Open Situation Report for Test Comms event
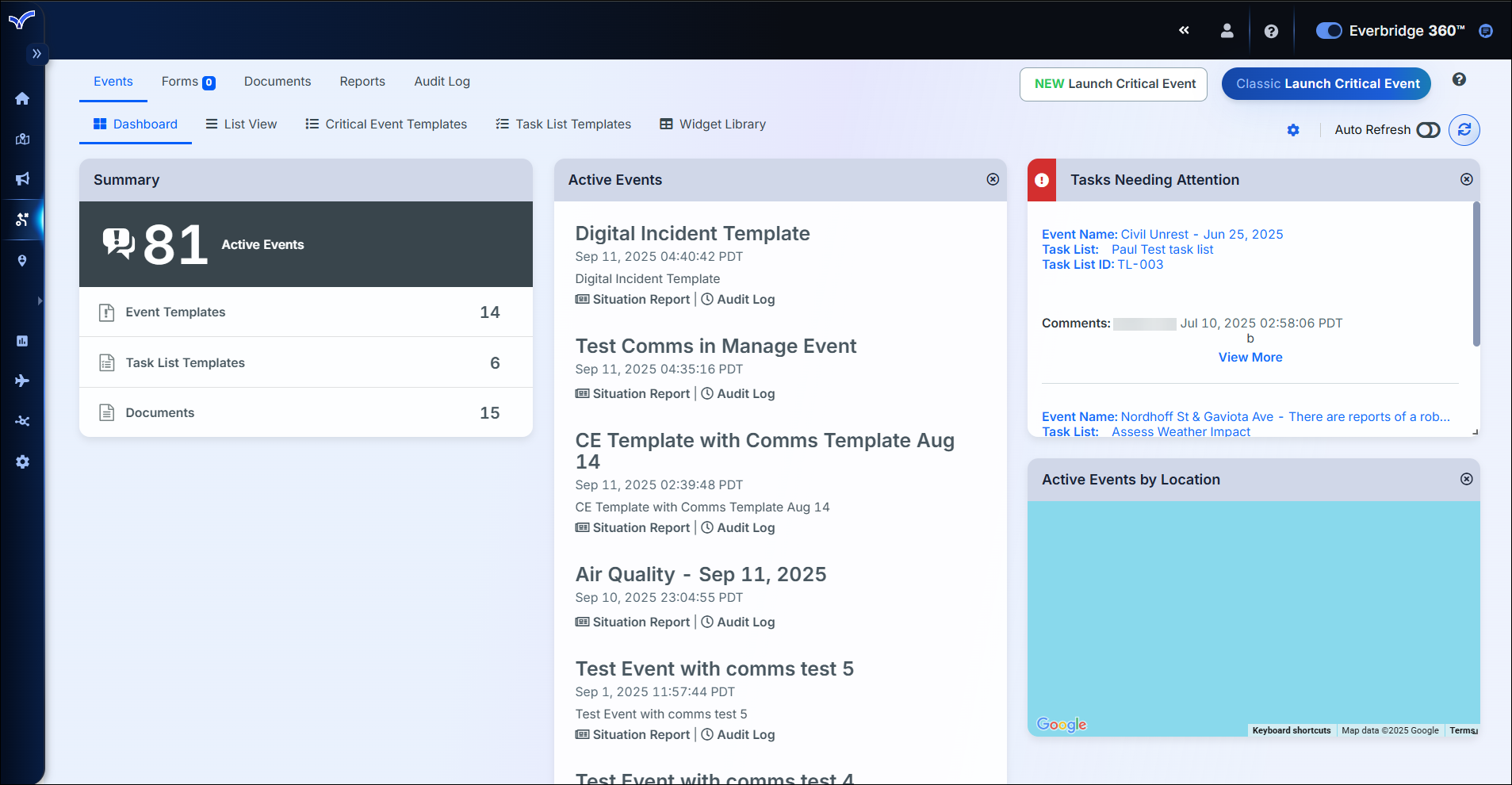The image size is (1512, 785). 633,394
